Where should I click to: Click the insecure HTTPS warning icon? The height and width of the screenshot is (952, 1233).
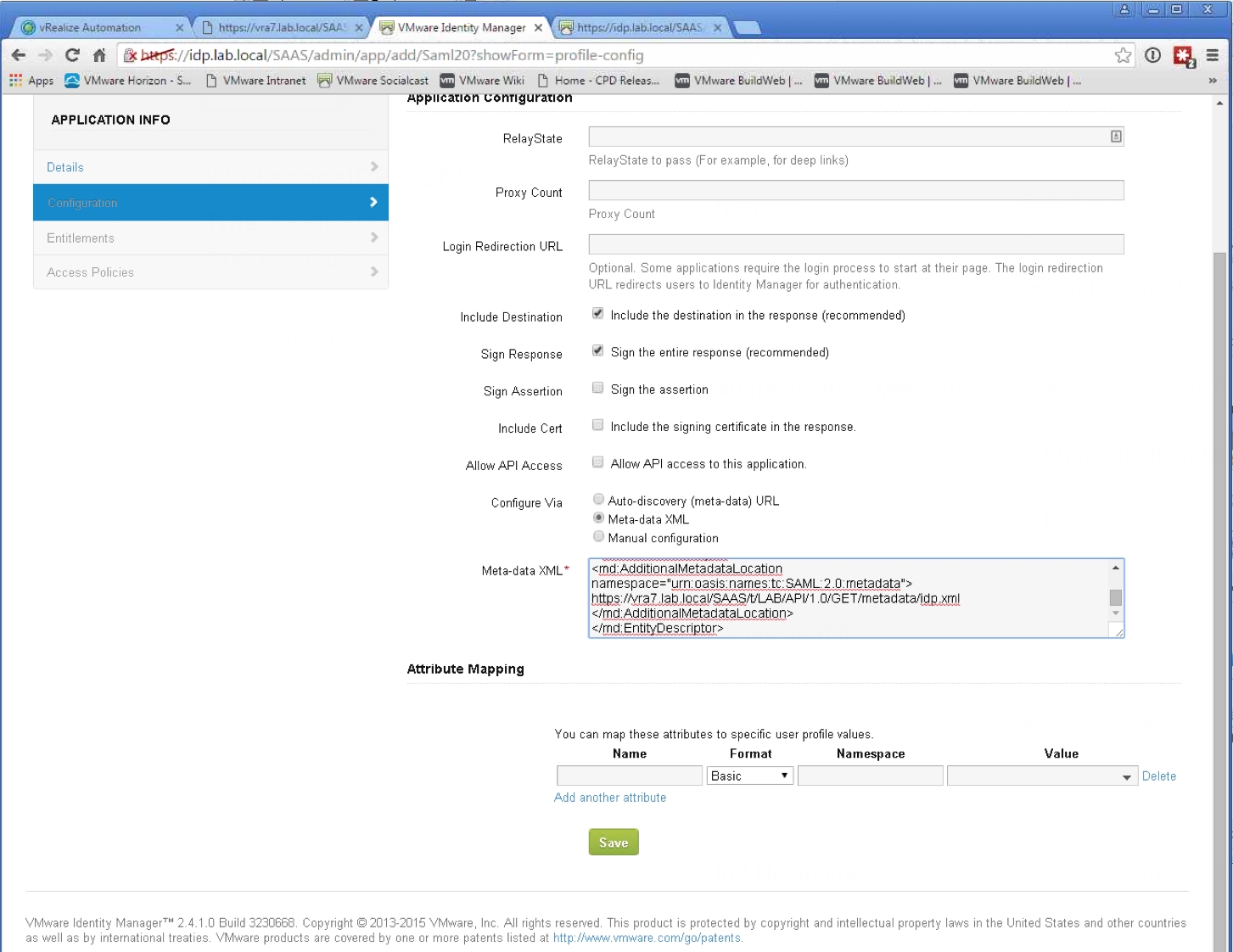(x=130, y=55)
